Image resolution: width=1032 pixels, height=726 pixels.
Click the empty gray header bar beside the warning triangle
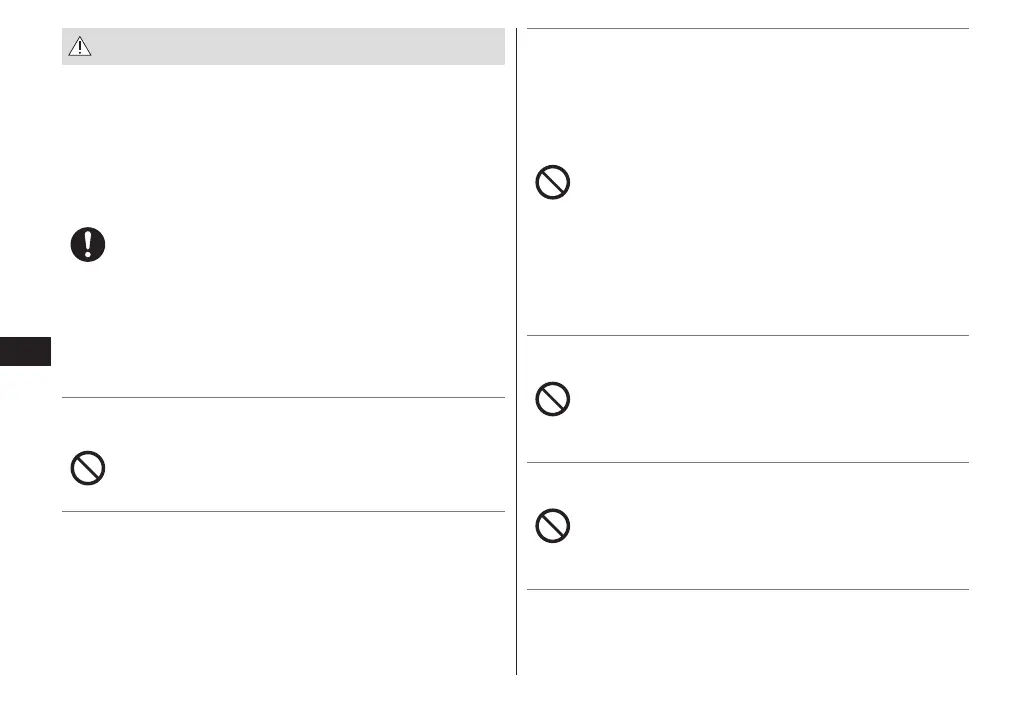click(x=300, y=47)
